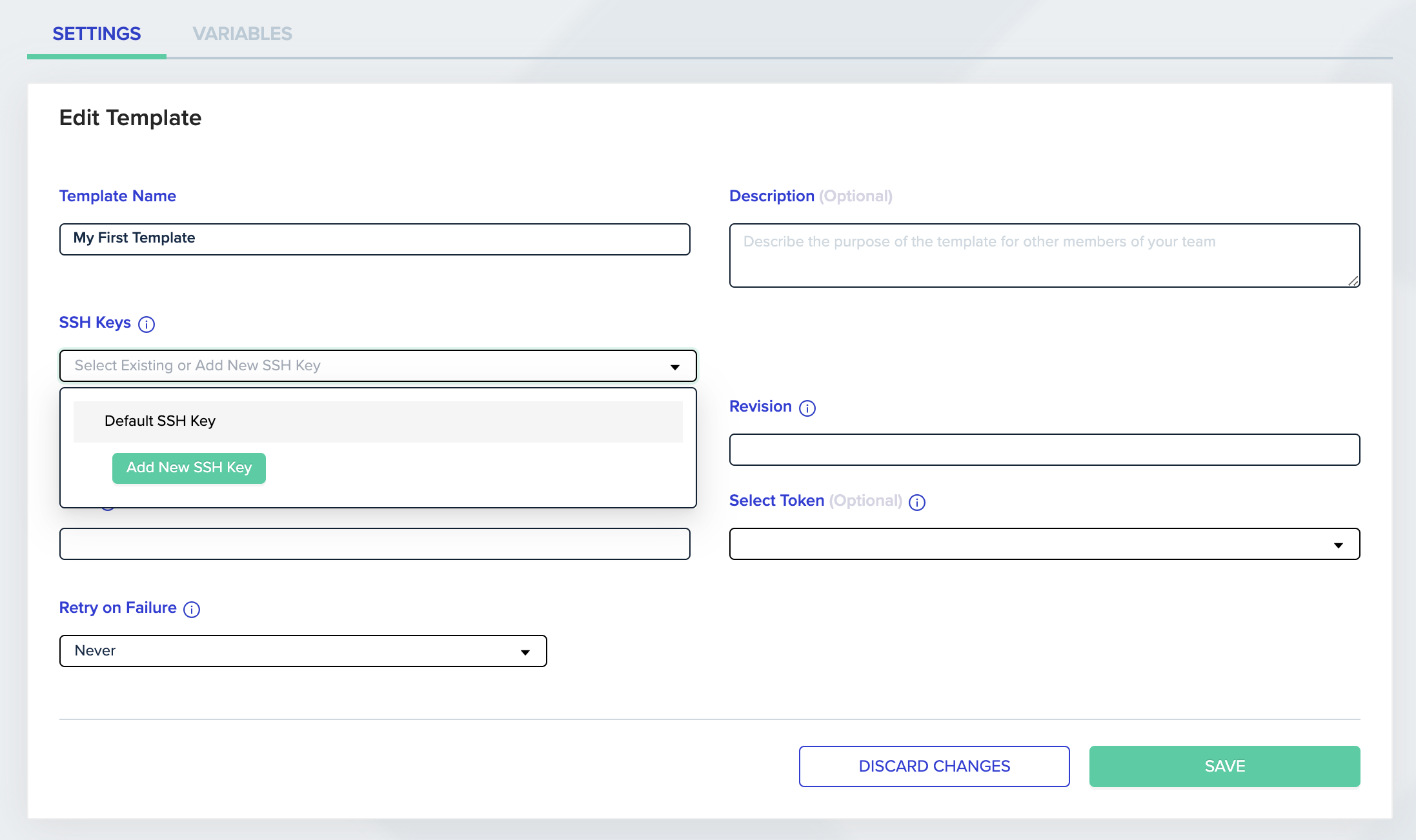Open the Select Token dropdown
The height and width of the screenshot is (840, 1416).
pos(1044,544)
